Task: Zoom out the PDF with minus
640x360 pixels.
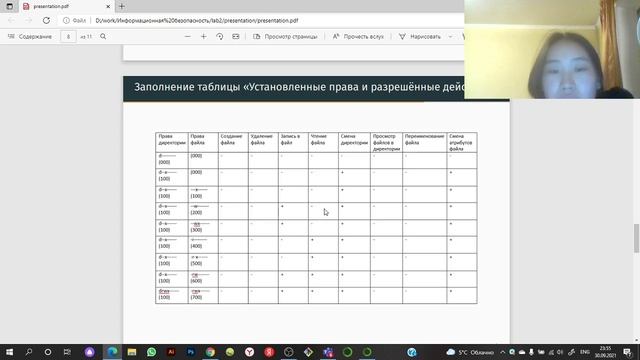Action: tap(188, 37)
